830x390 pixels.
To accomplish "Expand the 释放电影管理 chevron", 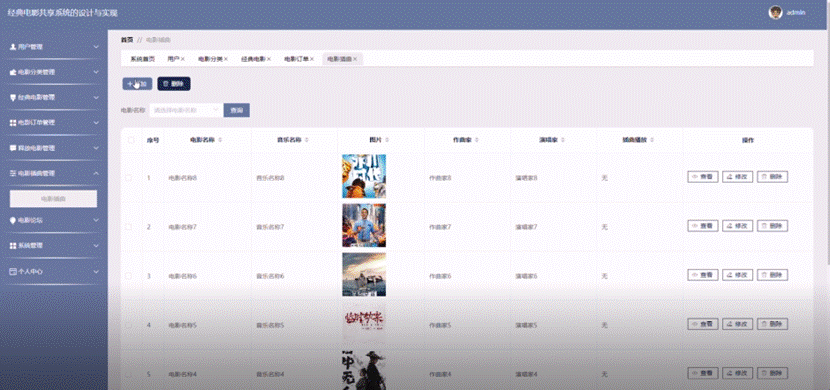I will 96,148.
